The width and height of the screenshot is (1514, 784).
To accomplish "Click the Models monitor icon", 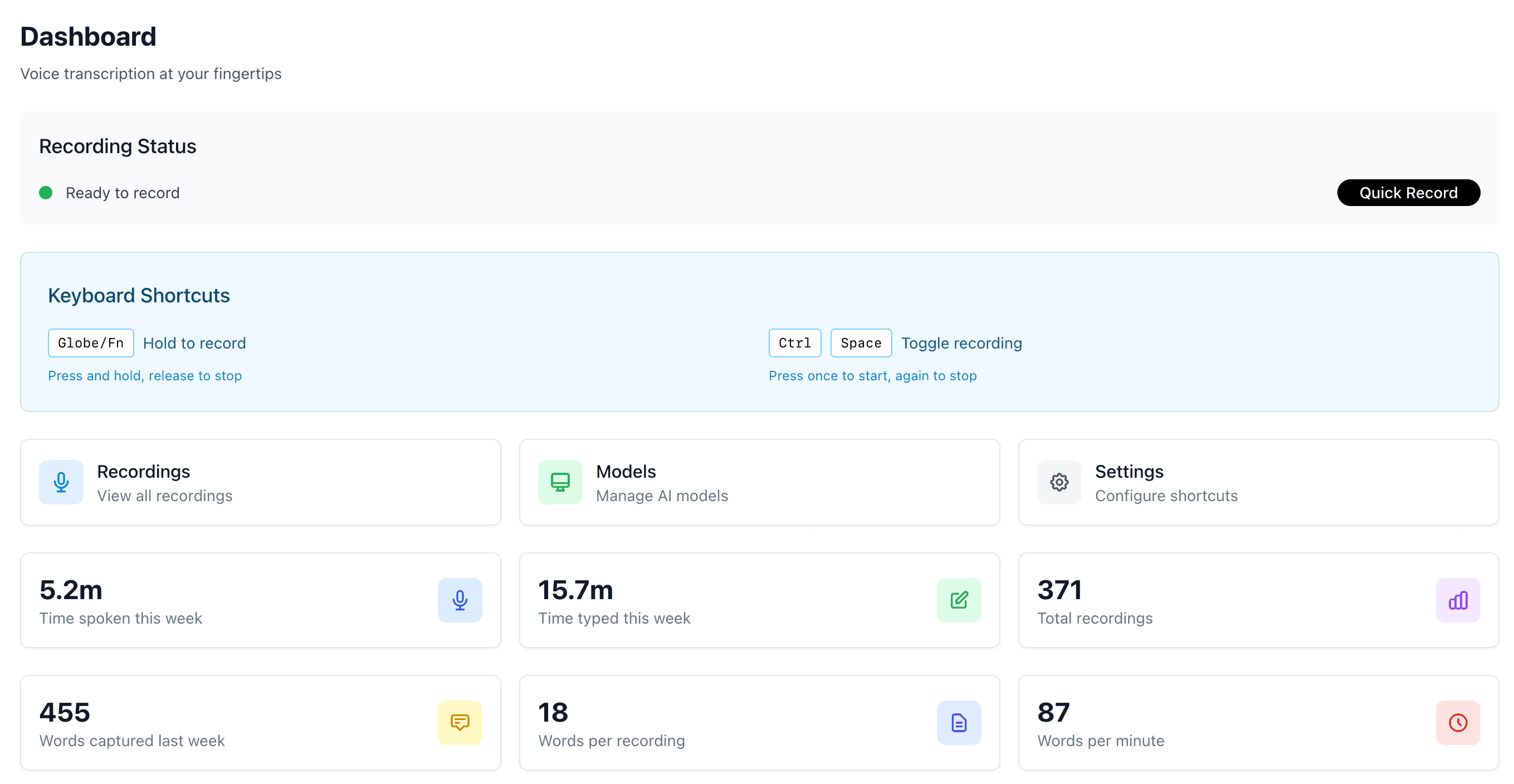I will point(559,482).
